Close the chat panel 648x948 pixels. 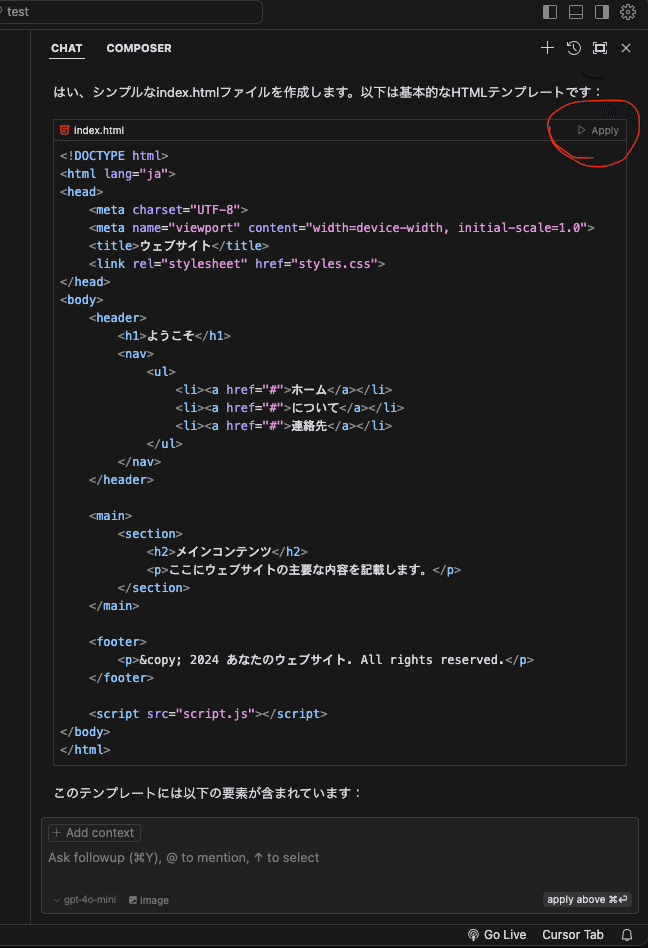[626, 48]
